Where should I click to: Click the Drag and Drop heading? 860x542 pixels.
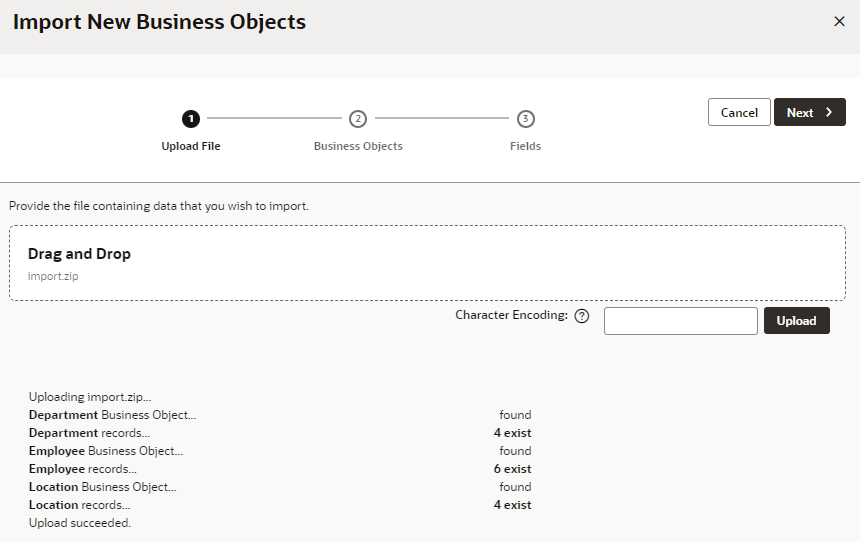(x=79, y=254)
